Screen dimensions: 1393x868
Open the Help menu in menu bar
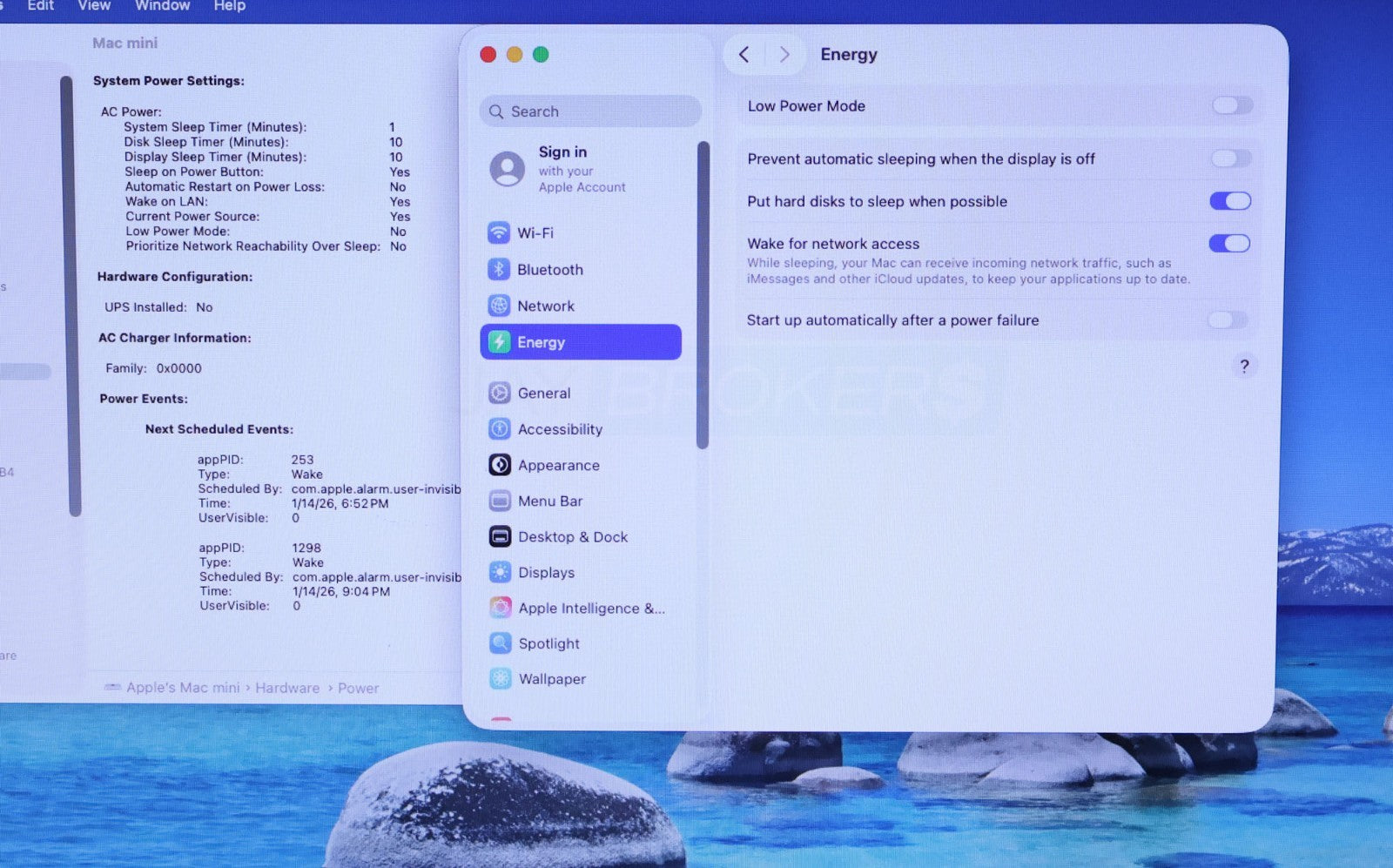[x=230, y=6]
